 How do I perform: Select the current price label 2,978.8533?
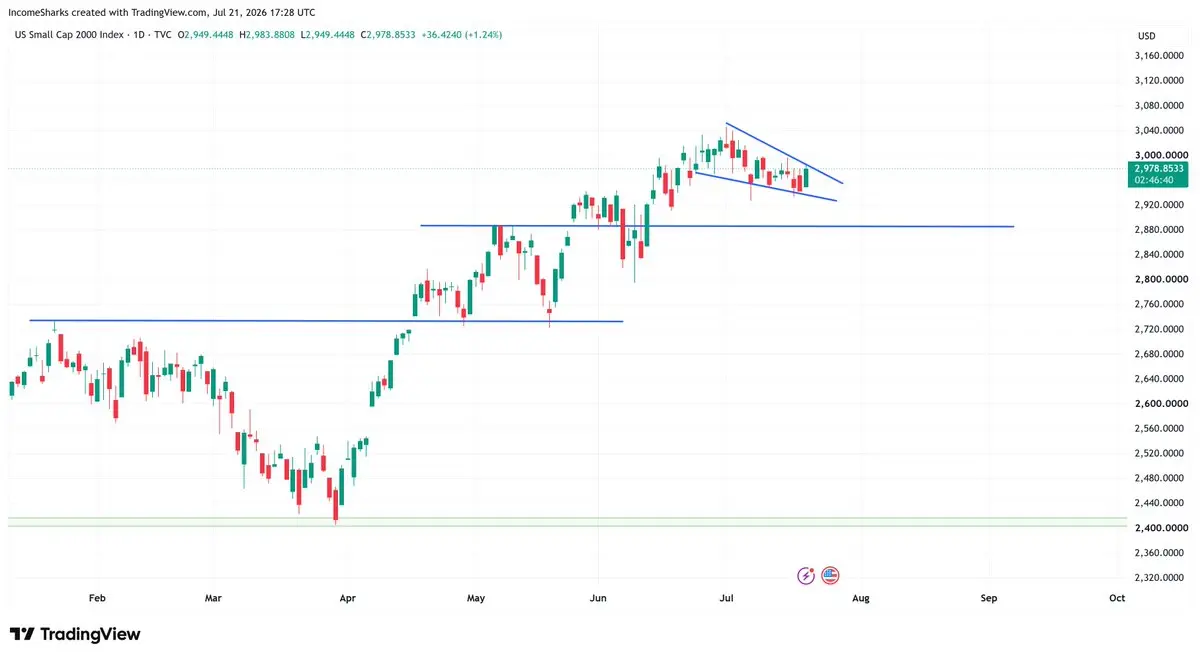[x=1159, y=169]
